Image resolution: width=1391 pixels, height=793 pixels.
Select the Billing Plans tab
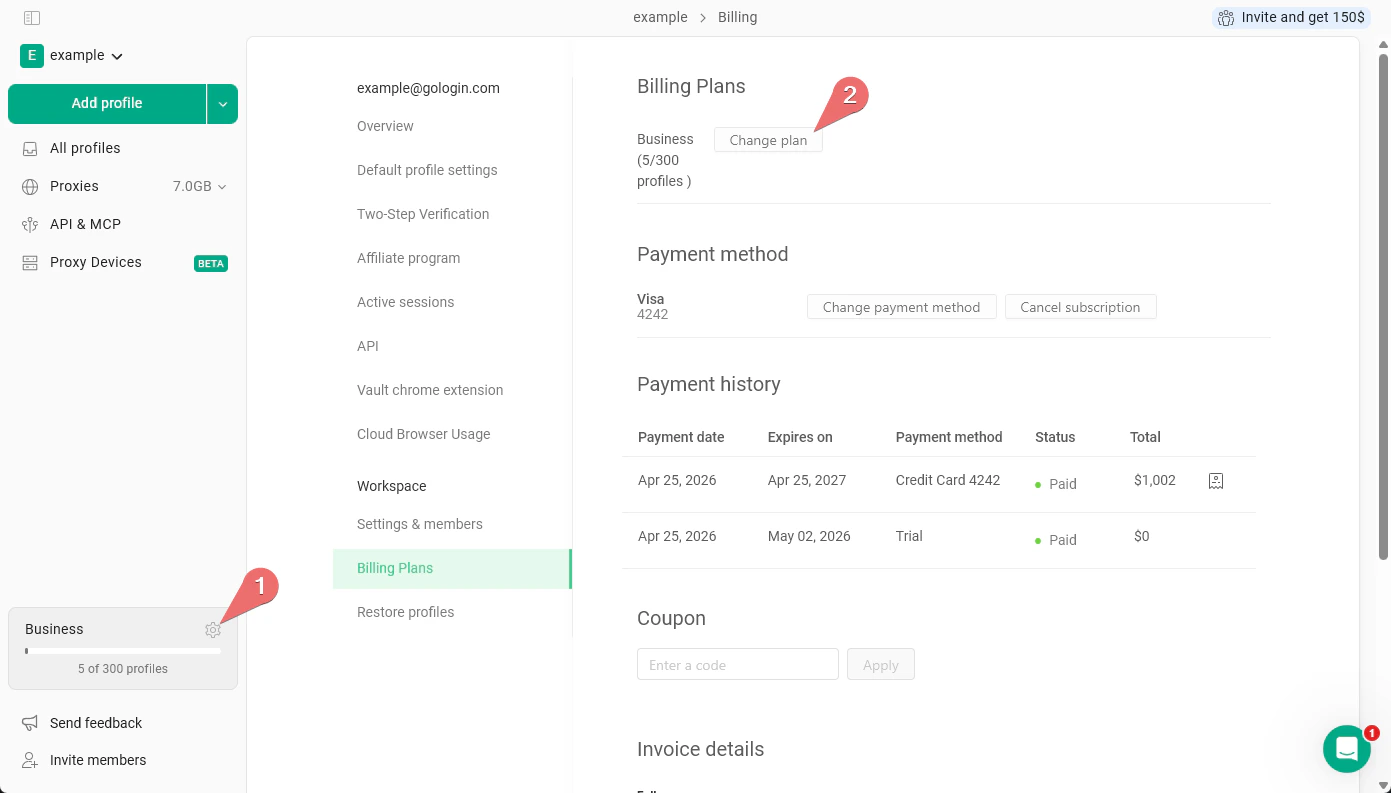click(452, 568)
